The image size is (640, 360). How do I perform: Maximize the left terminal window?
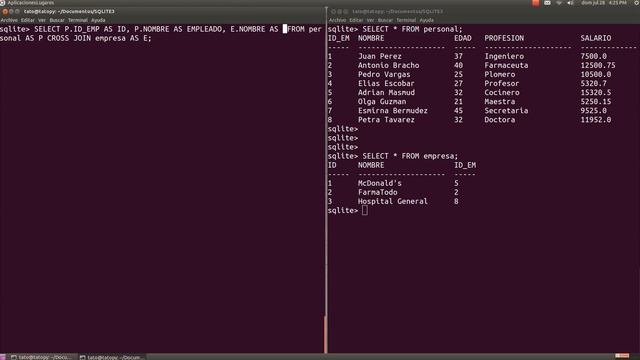(17, 11)
